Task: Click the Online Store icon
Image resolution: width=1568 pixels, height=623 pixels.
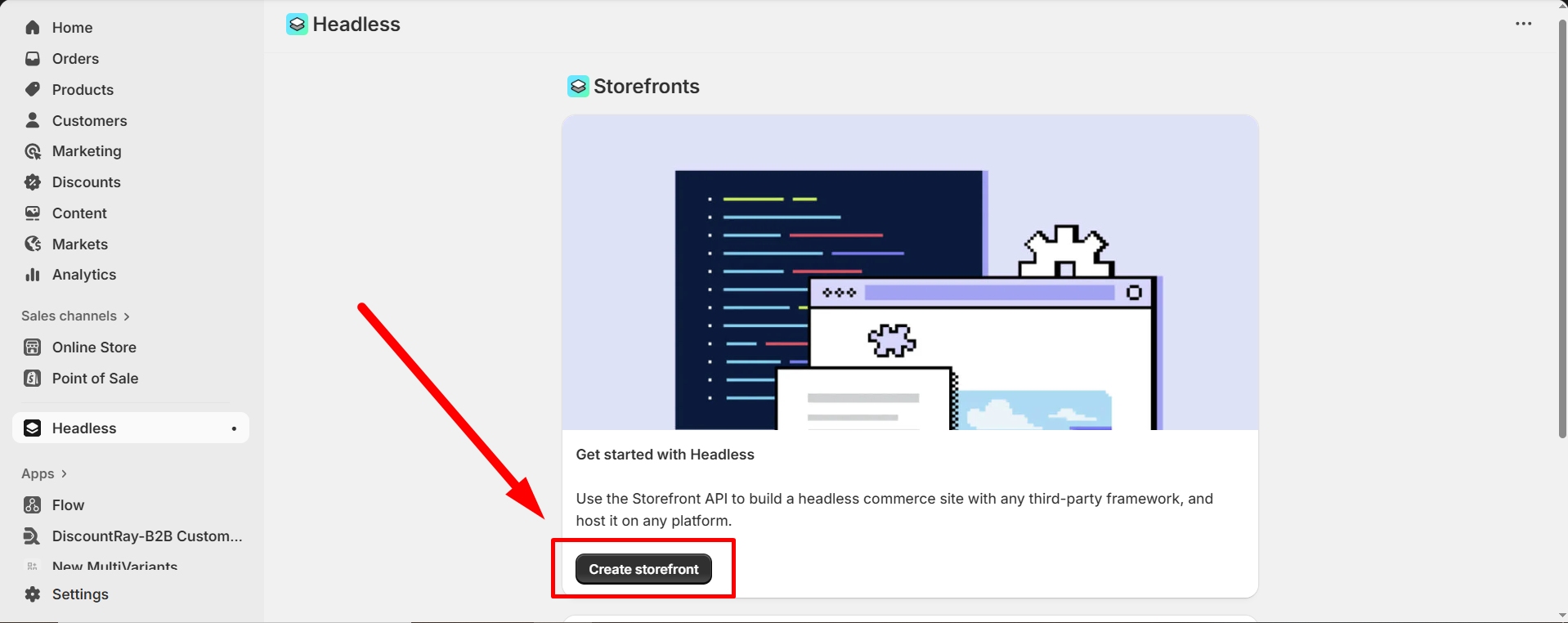Action: tap(33, 347)
